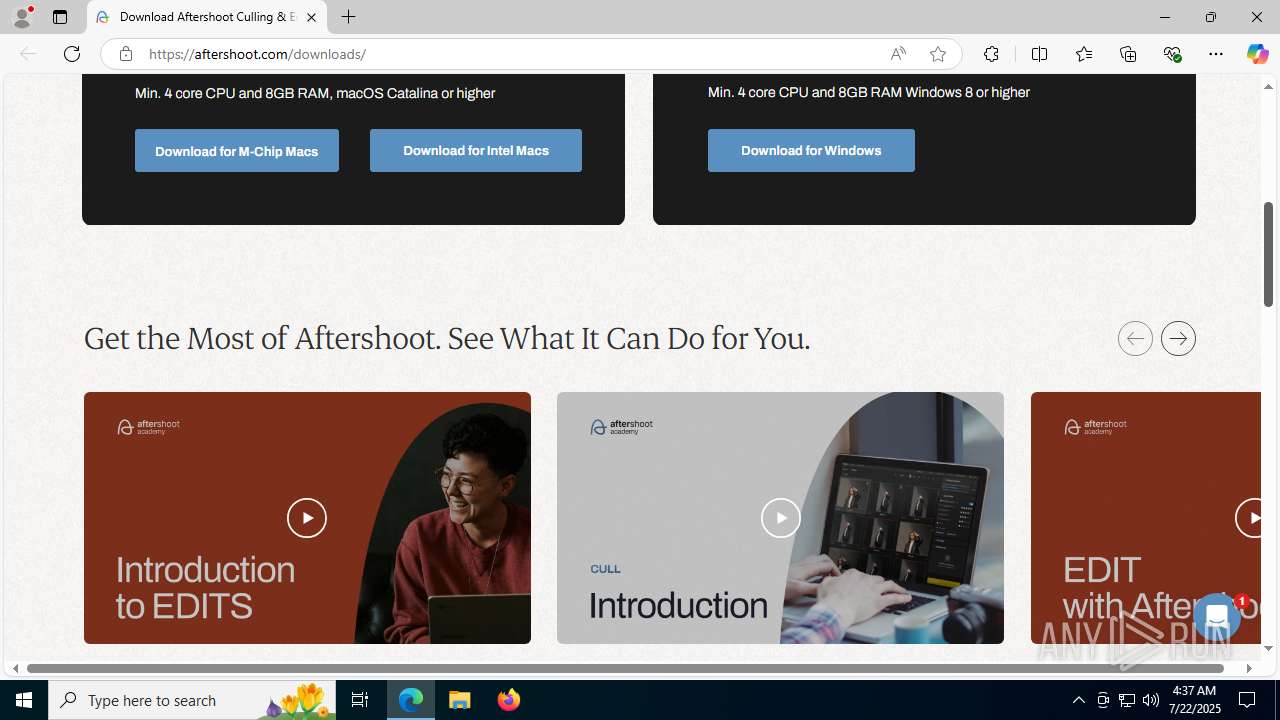Download for M-Chip Macs
The height and width of the screenshot is (720, 1280).
point(237,151)
